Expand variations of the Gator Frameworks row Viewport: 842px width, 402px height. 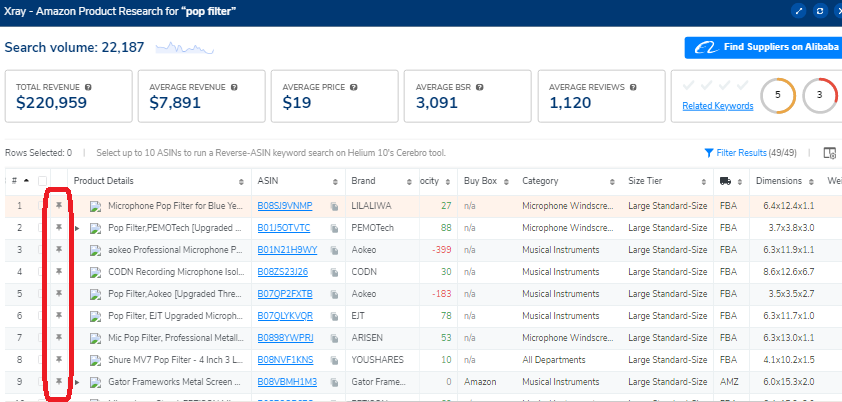tap(77, 383)
